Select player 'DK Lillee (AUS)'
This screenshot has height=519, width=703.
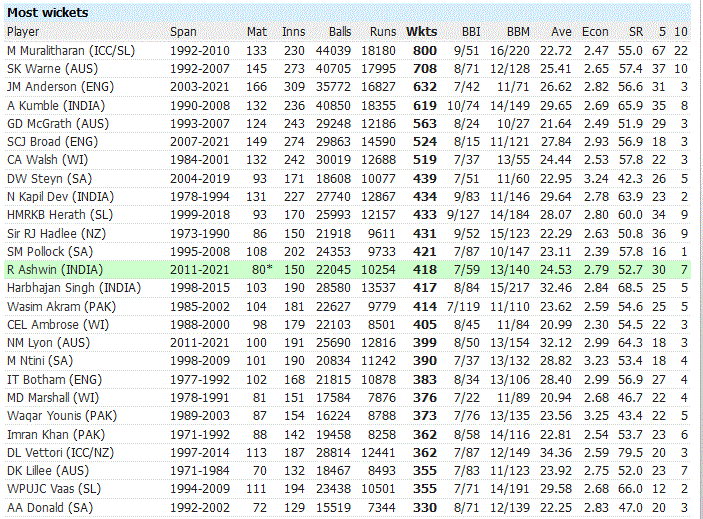point(48,471)
